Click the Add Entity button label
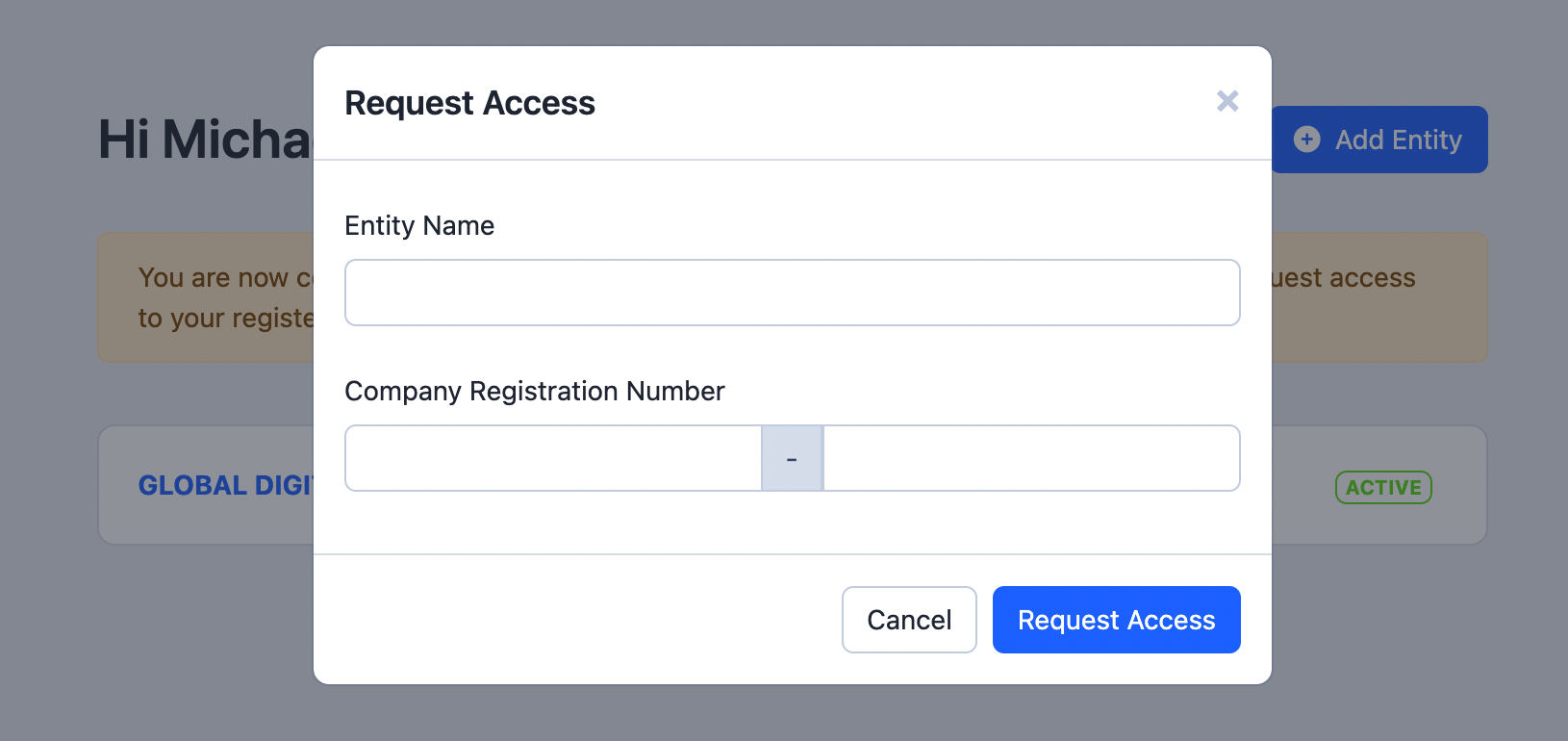Viewport: 1568px width, 741px height. point(1399,140)
